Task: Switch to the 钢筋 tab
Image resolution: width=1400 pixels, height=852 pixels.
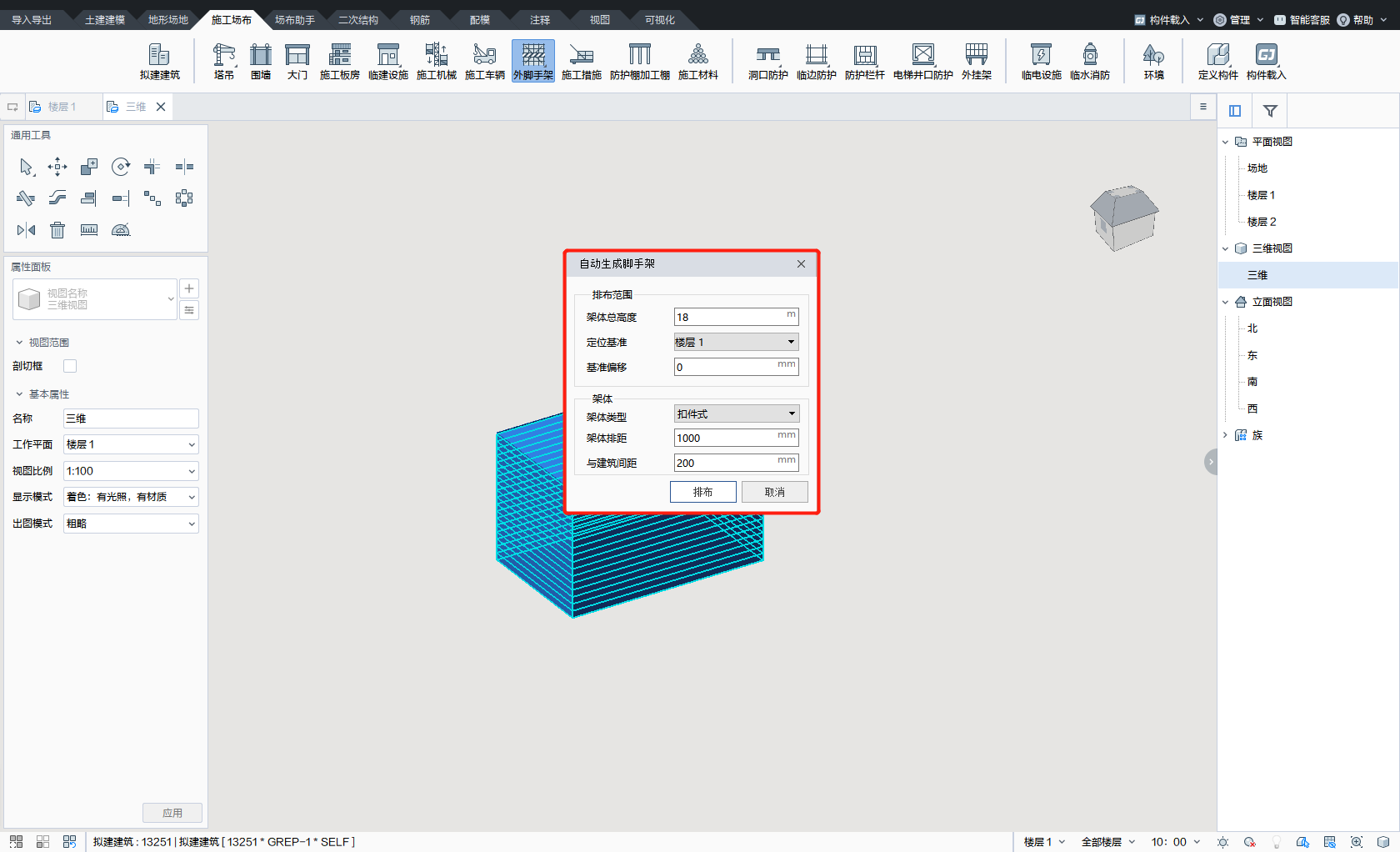Action: click(x=420, y=20)
